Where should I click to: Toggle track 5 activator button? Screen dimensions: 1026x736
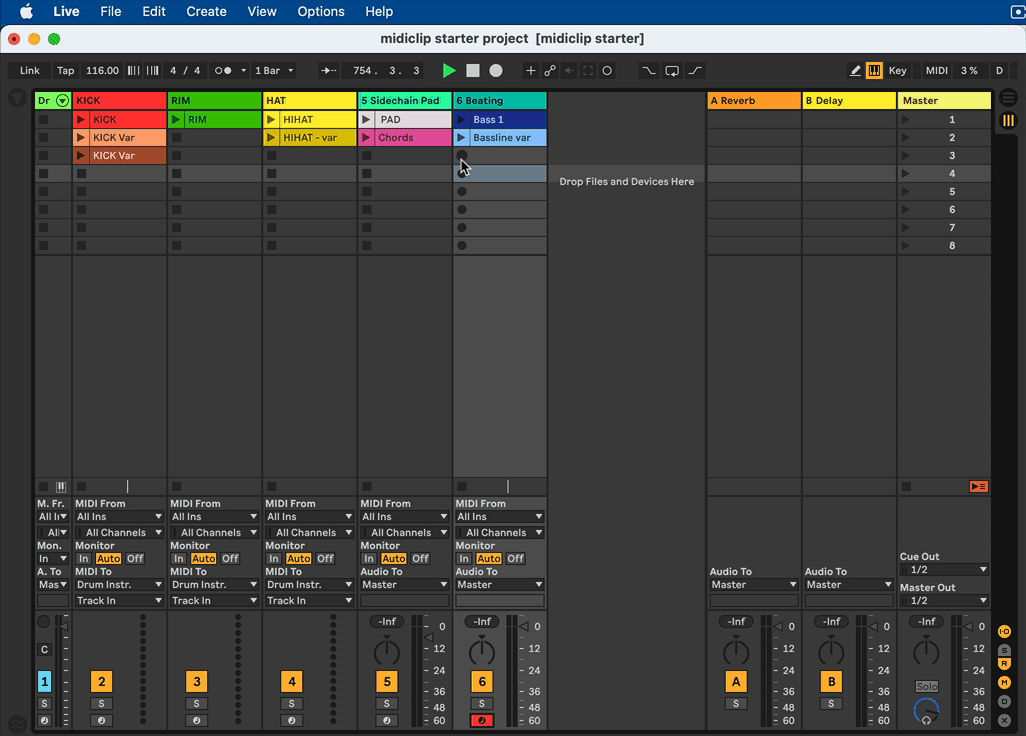point(386,682)
